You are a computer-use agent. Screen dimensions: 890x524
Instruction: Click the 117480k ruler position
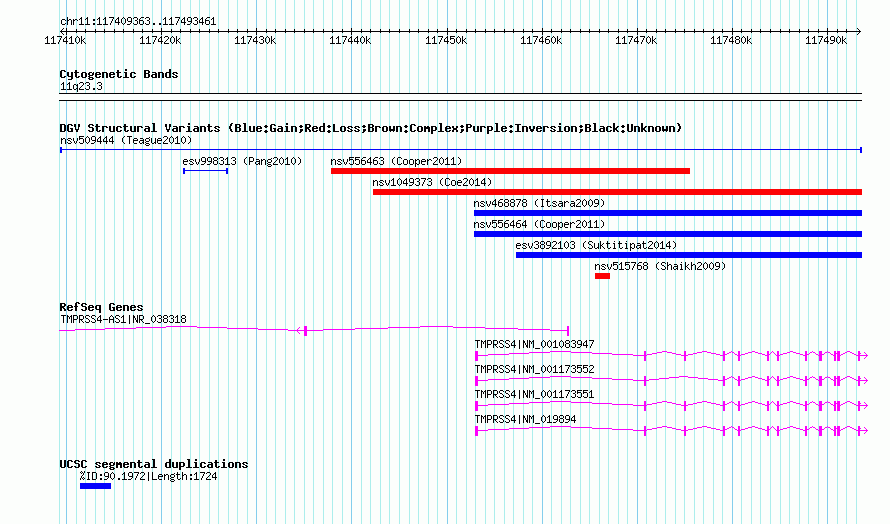[x=731, y=40]
